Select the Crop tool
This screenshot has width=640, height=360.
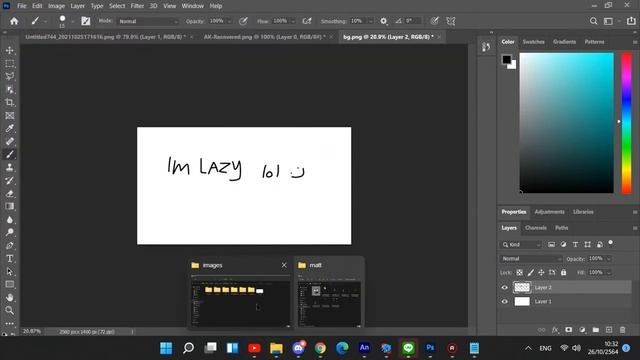pyautogui.click(x=10, y=102)
